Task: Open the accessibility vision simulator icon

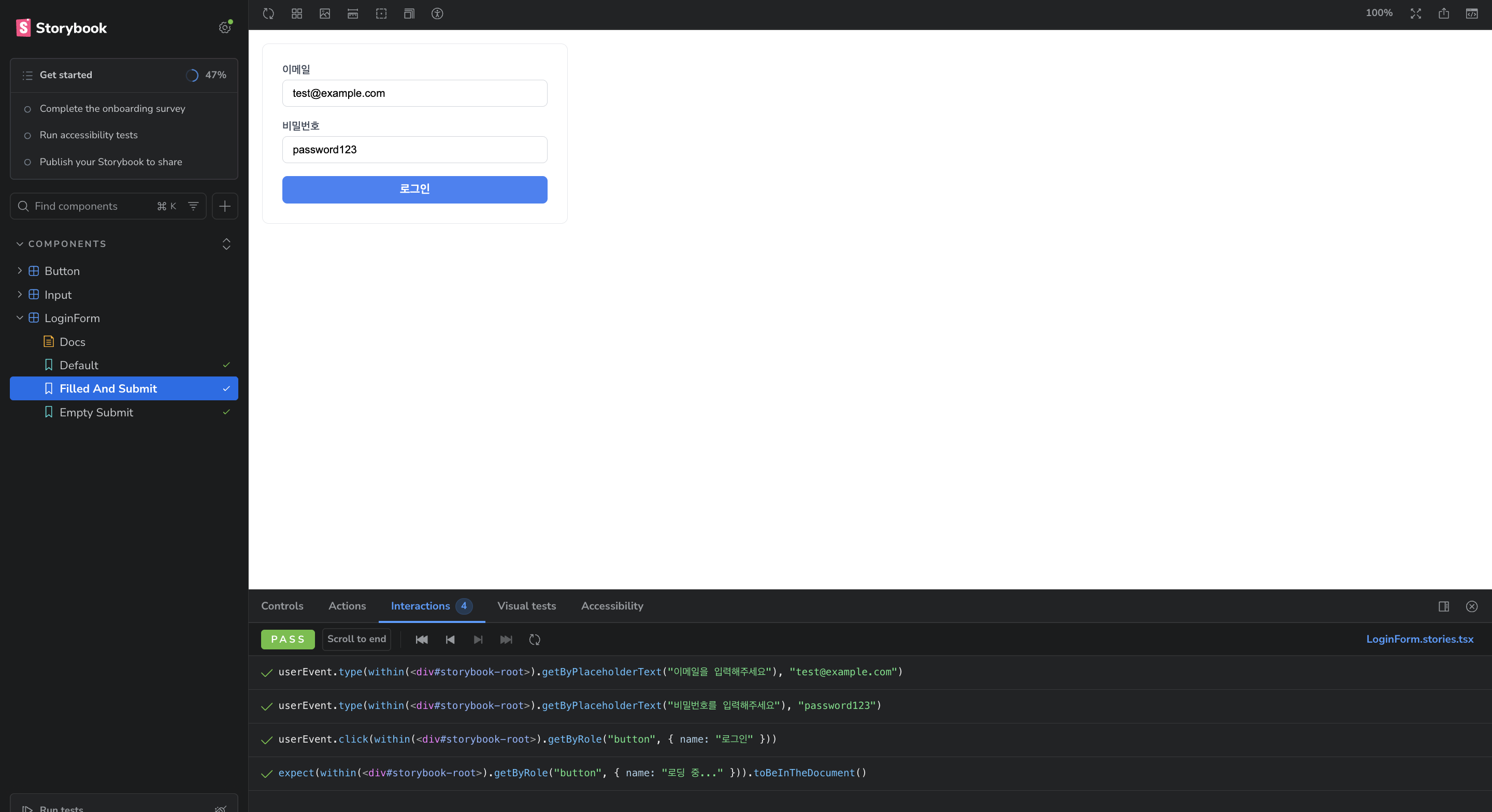Action: click(437, 13)
